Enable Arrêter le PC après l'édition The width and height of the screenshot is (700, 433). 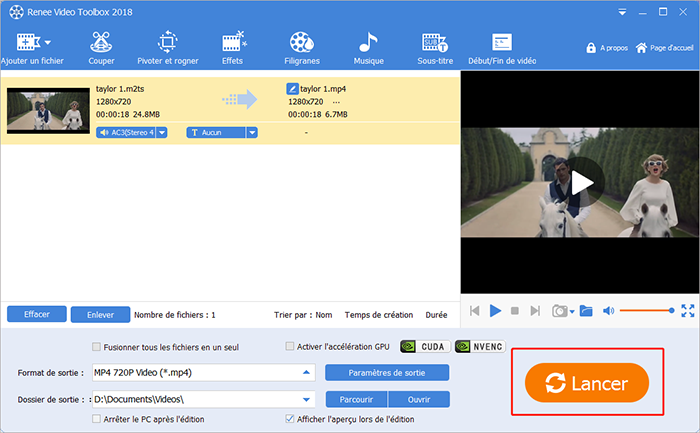tap(96, 419)
